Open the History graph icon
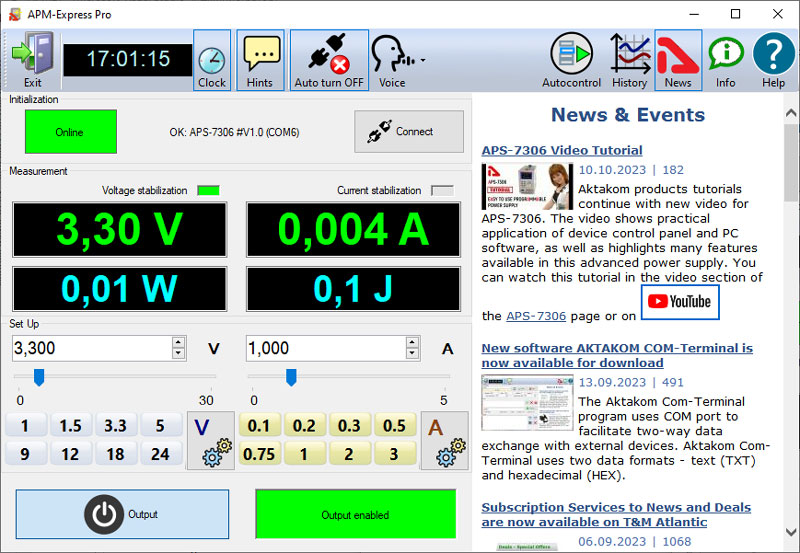800x553 pixels. pyautogui.click(x=630, y=60)
